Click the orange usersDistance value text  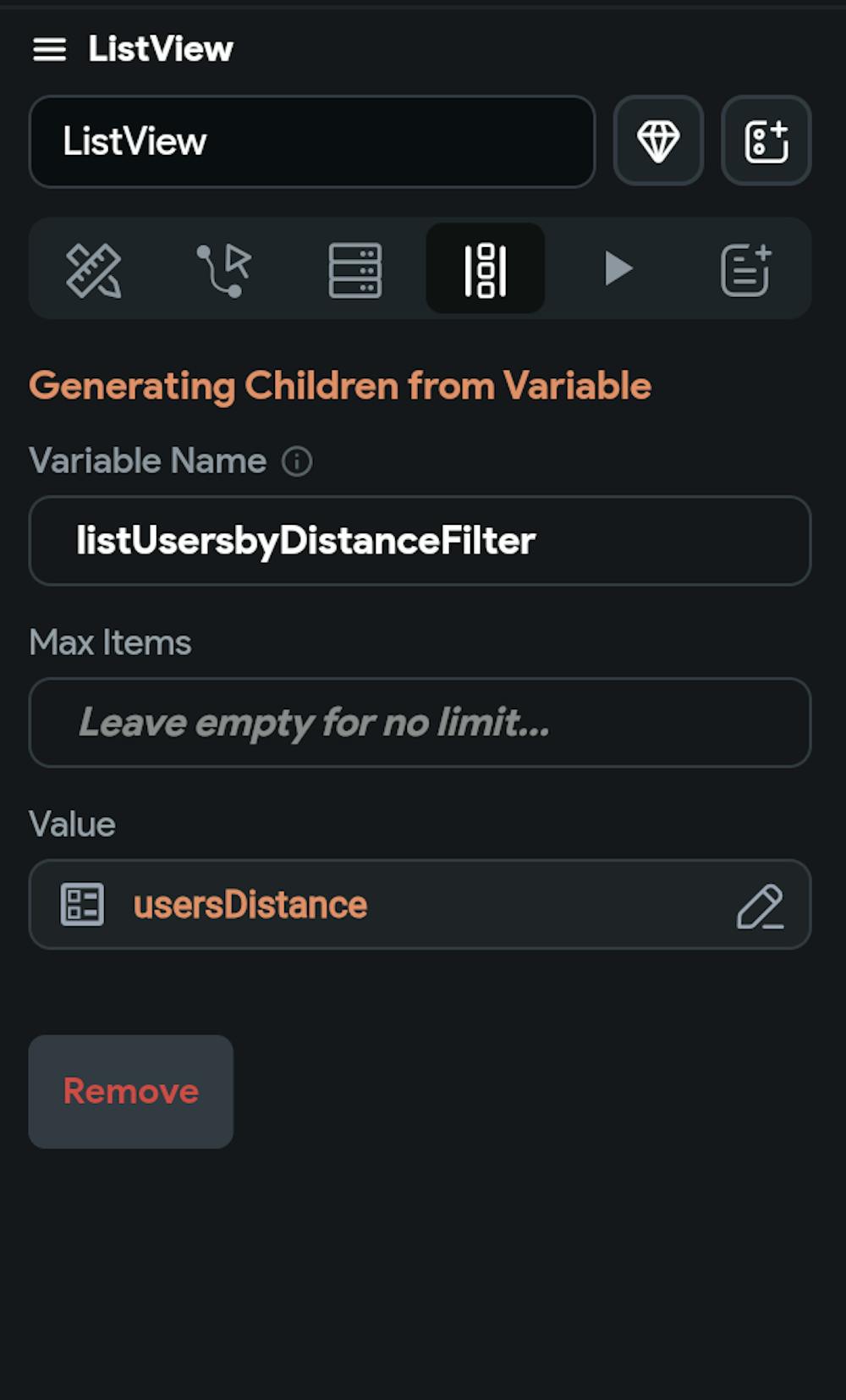pyautogui.click(x=250, y=905)
